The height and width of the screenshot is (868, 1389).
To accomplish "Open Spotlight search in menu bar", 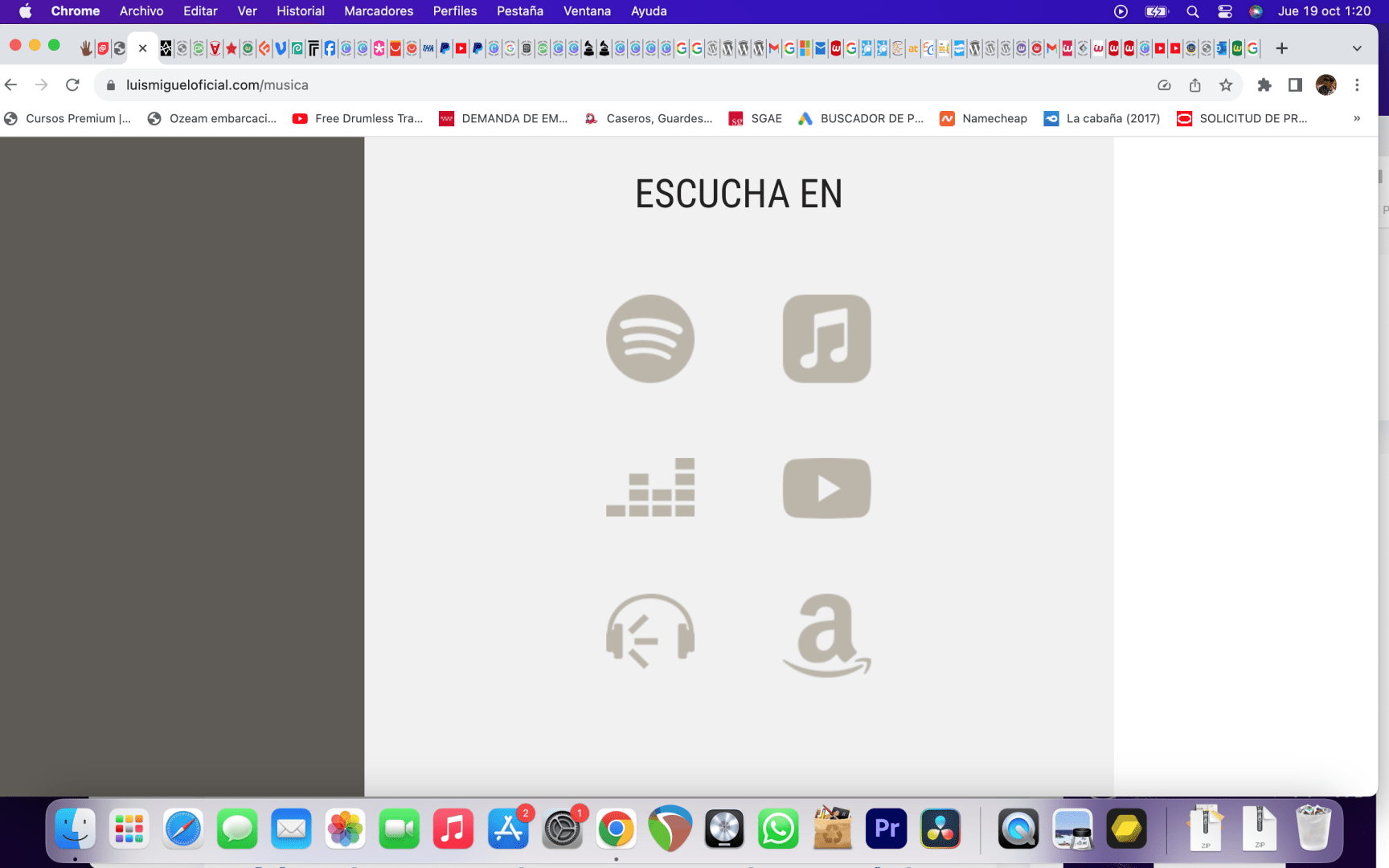I will click(x=1193, y=11).
